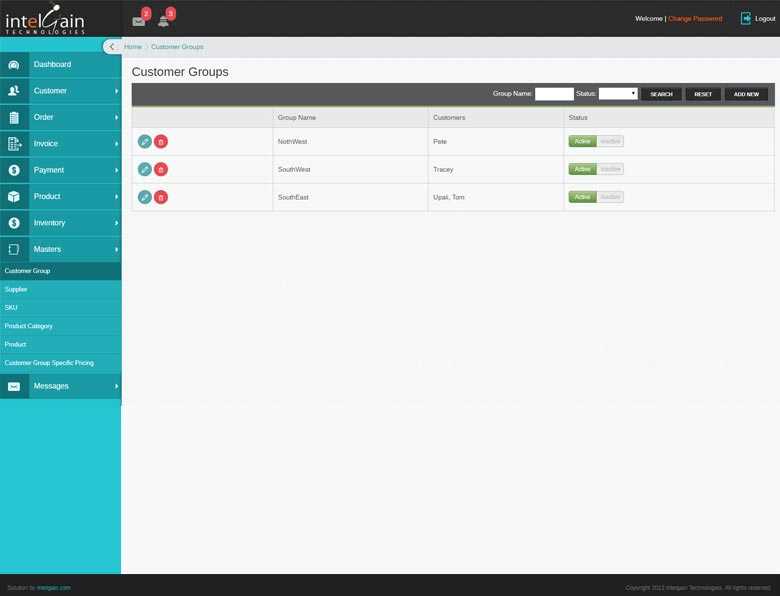The width and height of the screenshot is (780, 596).
Task: Expand the Order menu arrow
Action: (116, 117)
